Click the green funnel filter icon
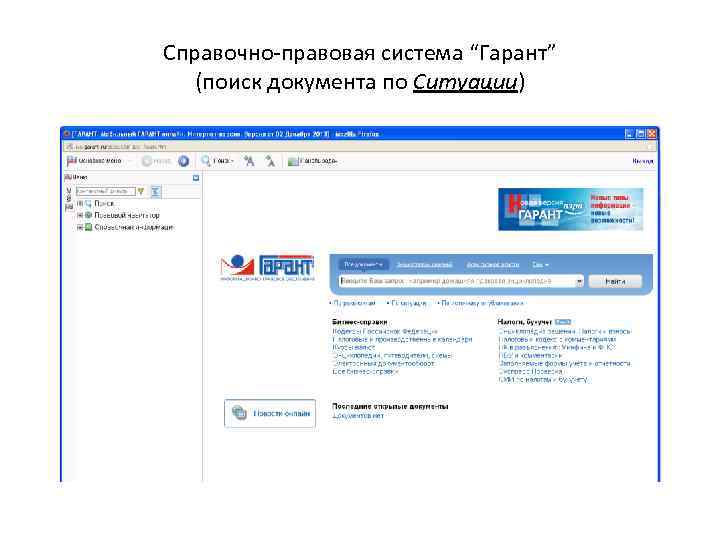The width and height of the screenshot is (720, 540). (141, 191)
